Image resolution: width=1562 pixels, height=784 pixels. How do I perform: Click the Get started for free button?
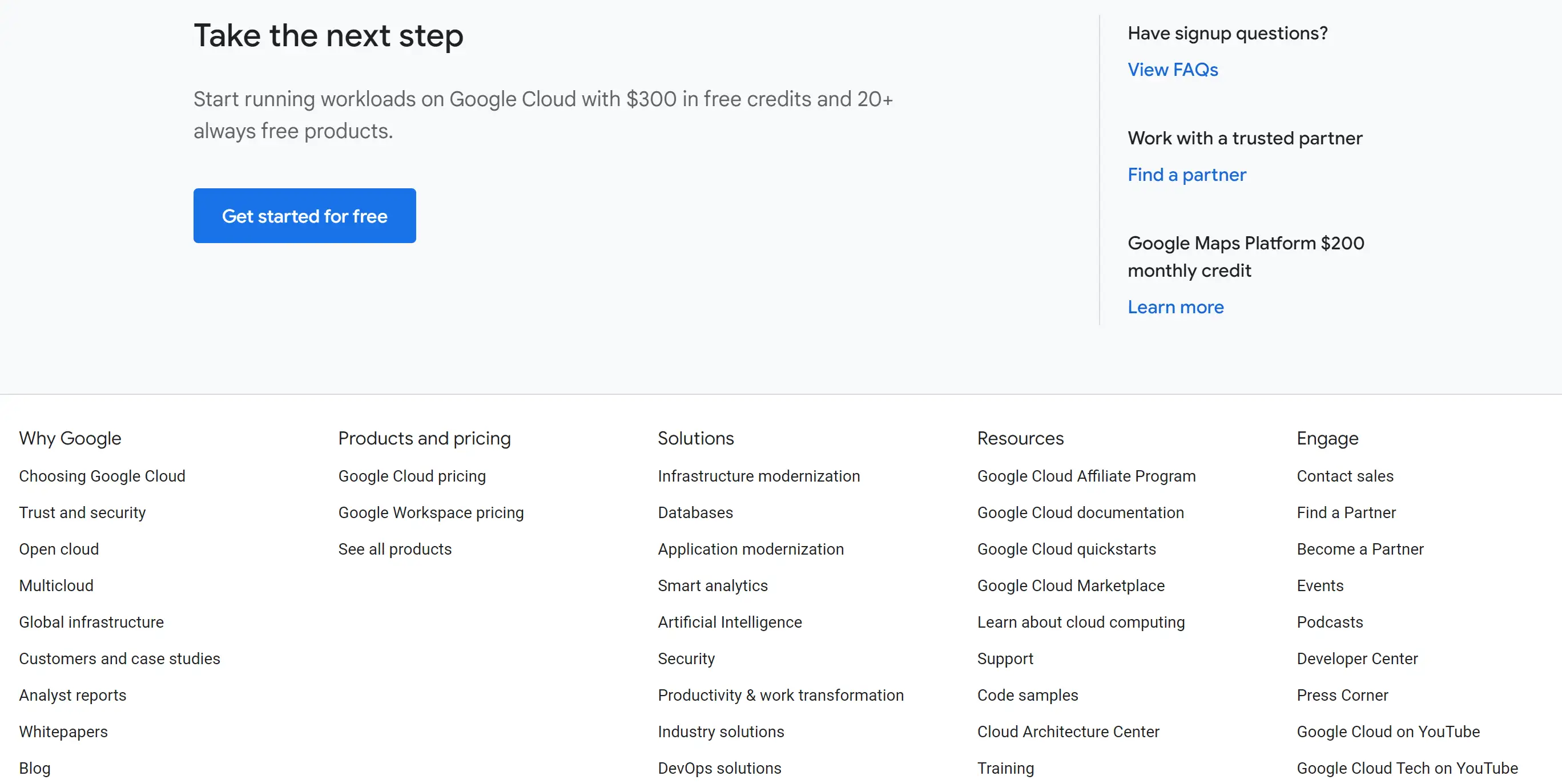304,216
